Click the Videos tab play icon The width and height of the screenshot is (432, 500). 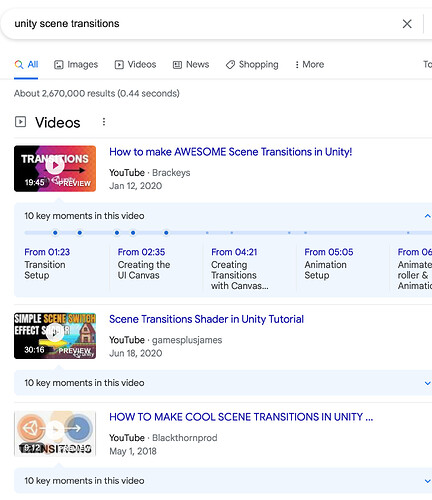coord(119,65)
